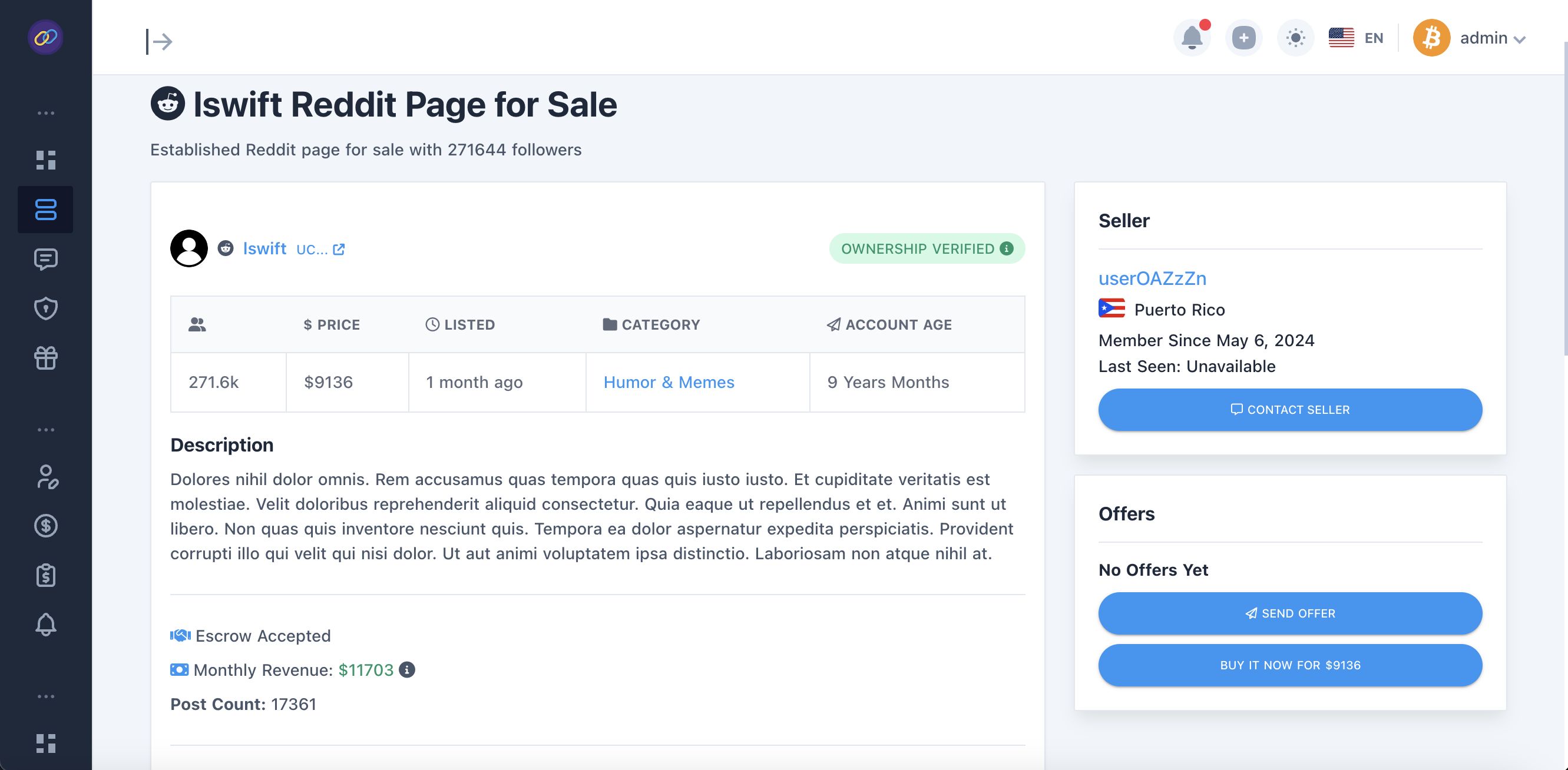
Task: Click Send Offer button
Action: pyautogui.click(x=1290, y=613)
